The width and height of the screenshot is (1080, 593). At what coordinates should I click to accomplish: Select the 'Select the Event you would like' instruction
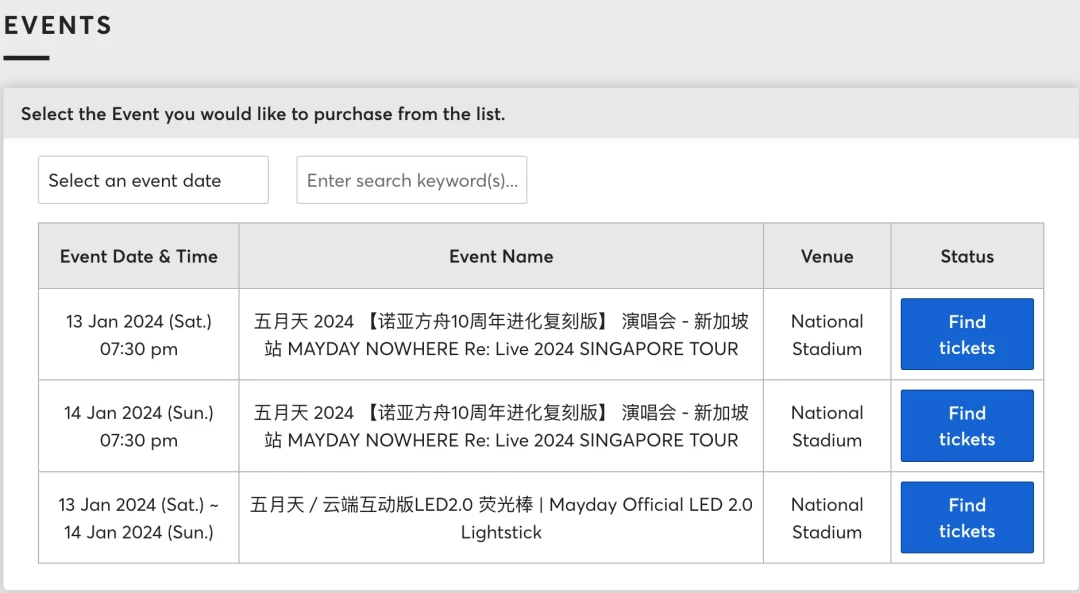pos(262,114)
